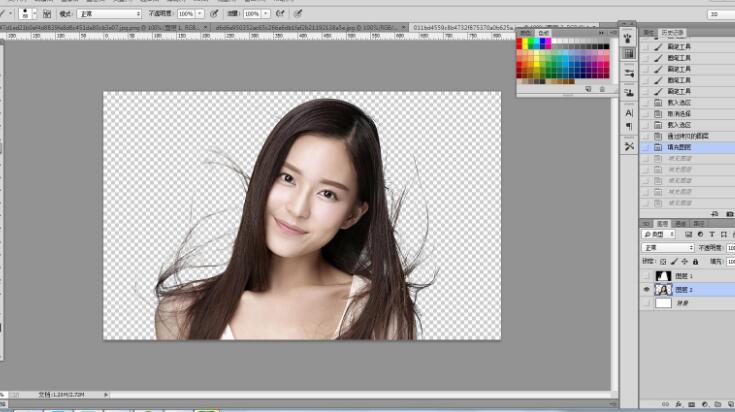This screenshot has height=412, width=735.
Task: Filter layers by type T icon
Action: pyautogui.click(x=712, y=234)
